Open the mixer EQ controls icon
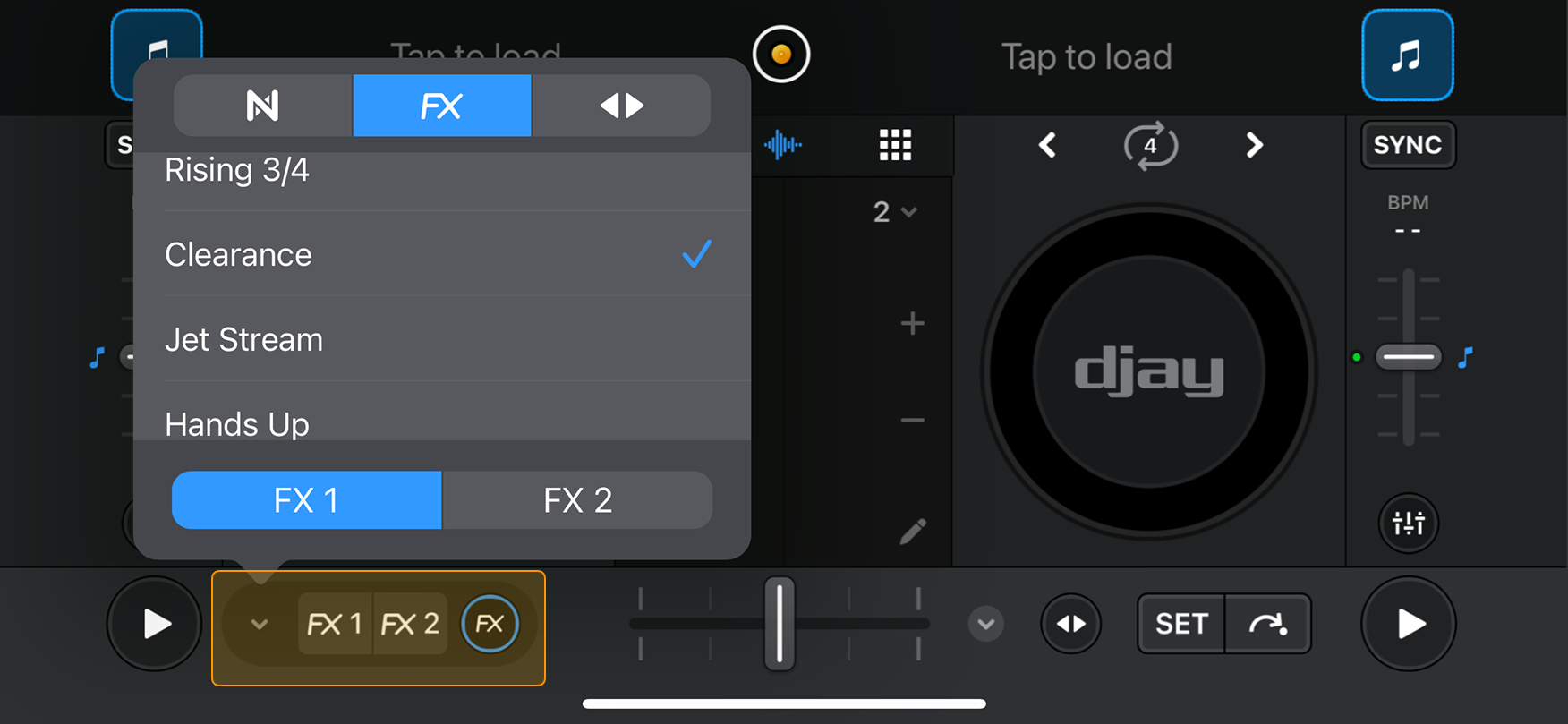This screenshot has height=724, width=1568. tap(1409, 523)
